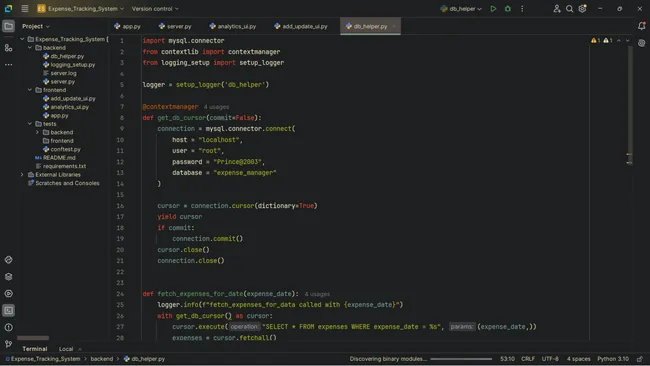This screenshot has height=366, width=650.
Task: Open the Git tool window
Action: [8, 344]
